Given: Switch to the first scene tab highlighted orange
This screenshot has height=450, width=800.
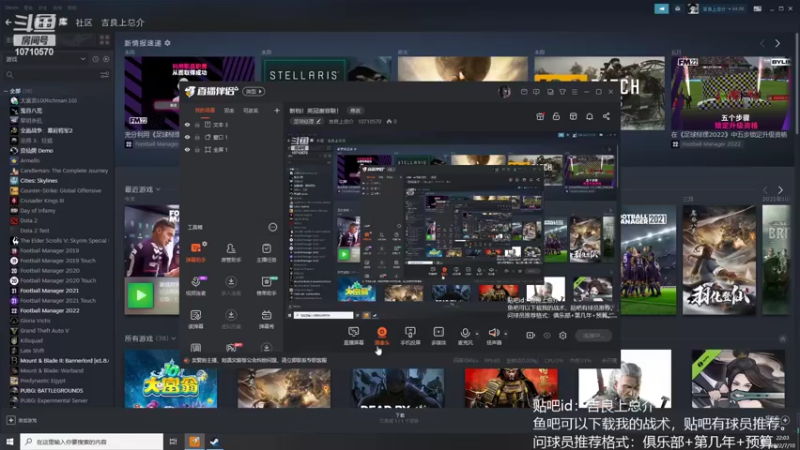Looking at the screenshot, I should [205, 110].
